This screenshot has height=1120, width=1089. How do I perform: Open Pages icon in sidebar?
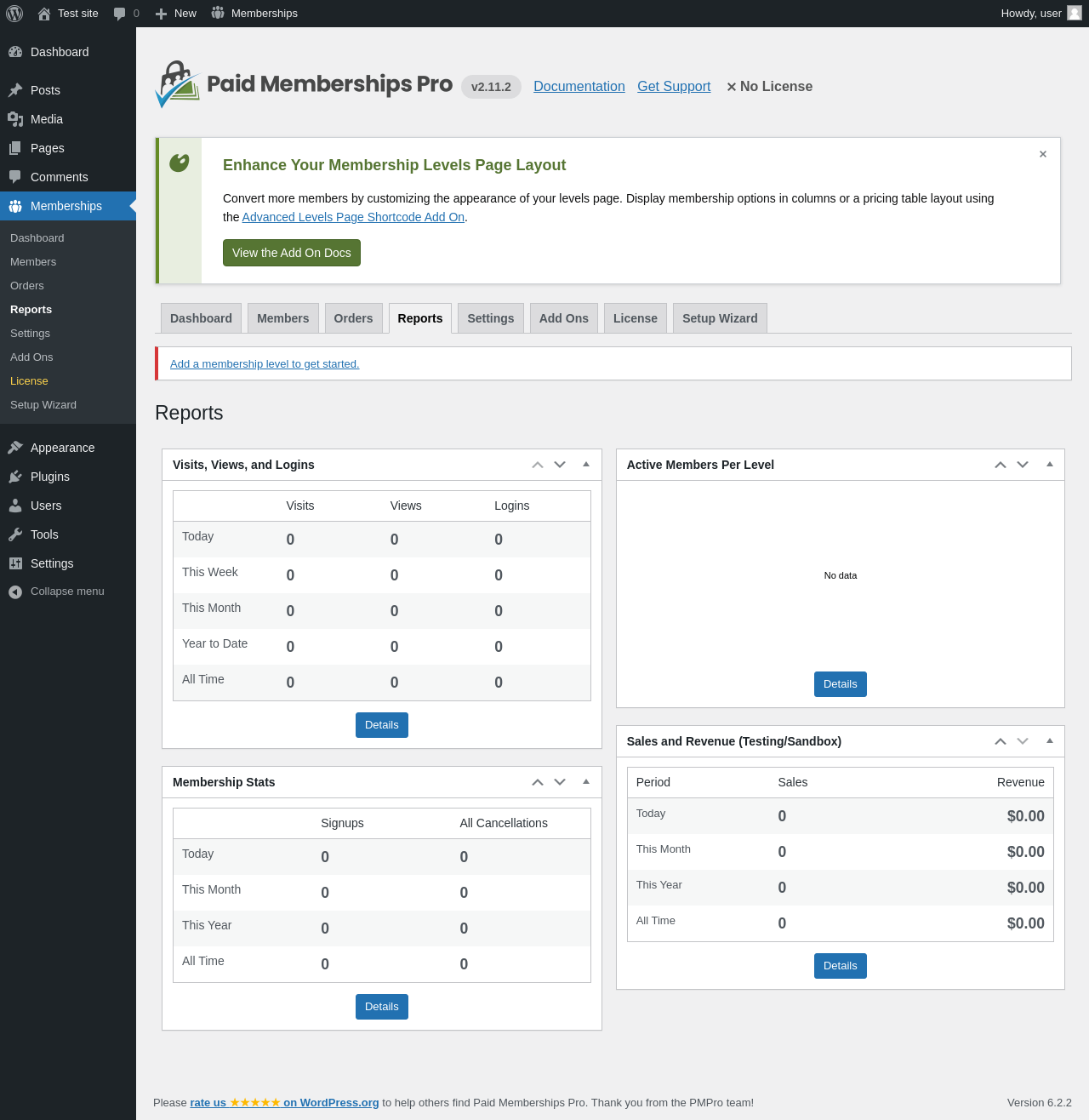[x=15, y=148]
